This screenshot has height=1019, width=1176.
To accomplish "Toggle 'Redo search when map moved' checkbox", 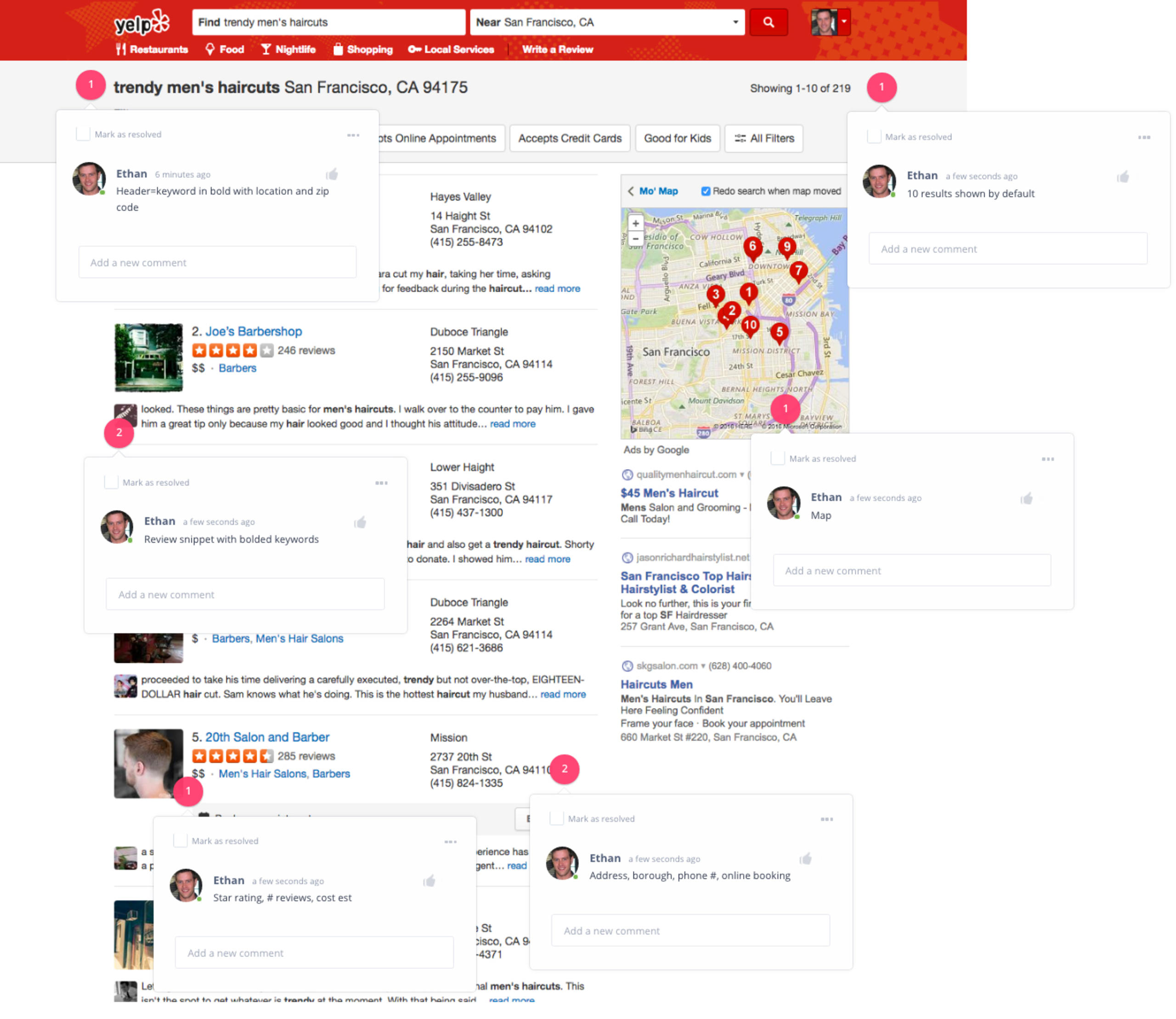I will pos(705,191).
